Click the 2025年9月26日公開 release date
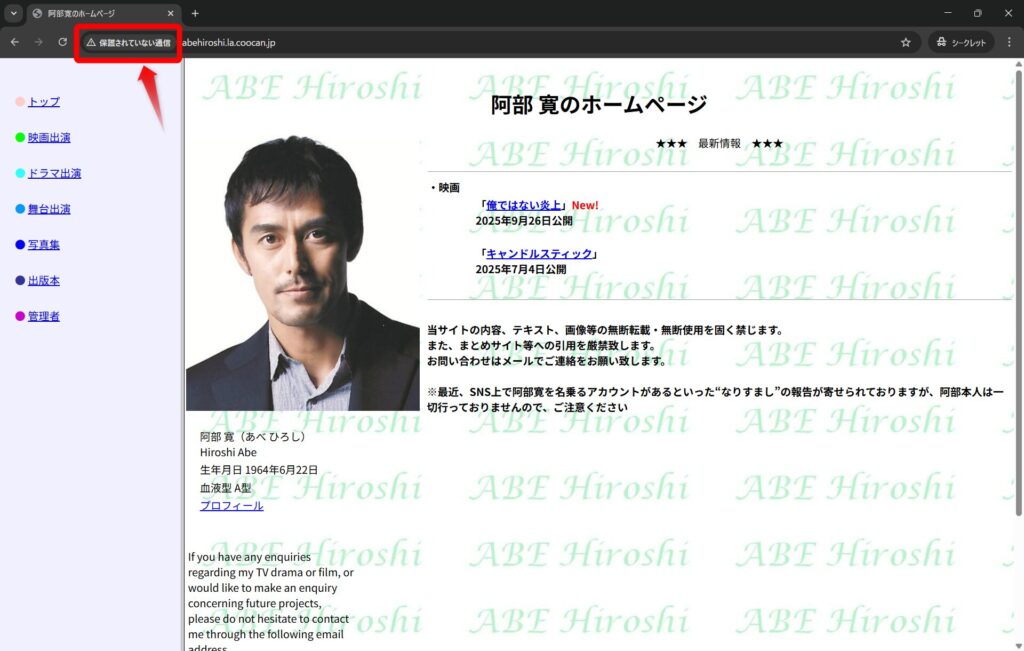 (524, 221)
